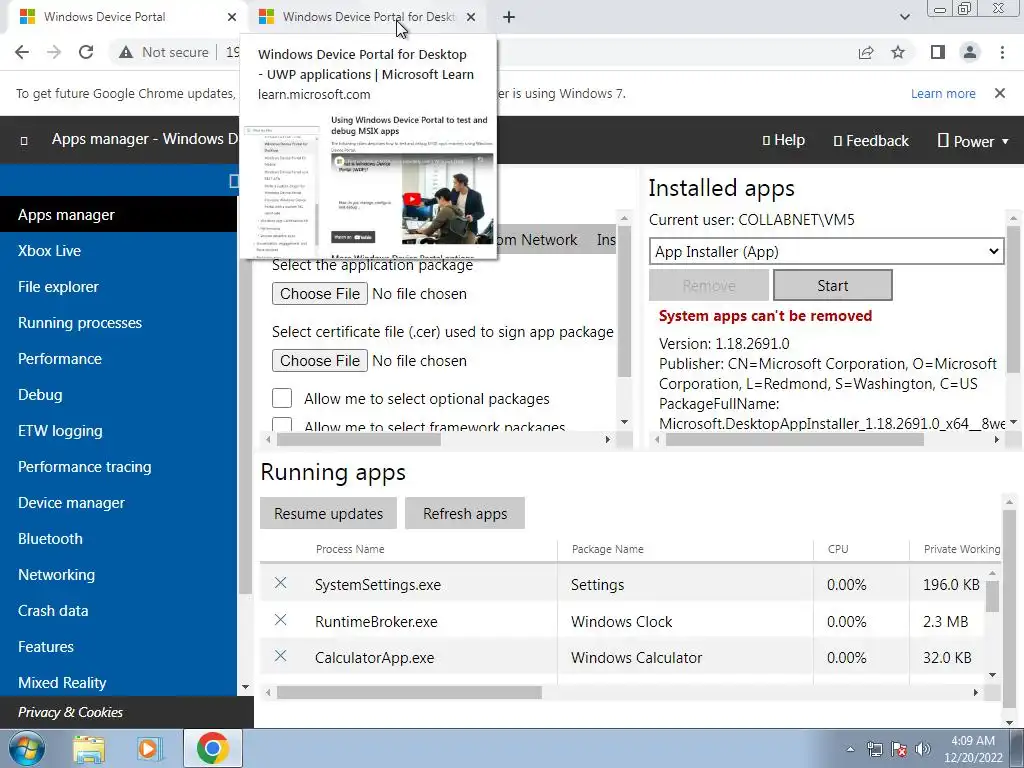
Task: Click Resume updates in Running apps
Action: coord(328,513)
